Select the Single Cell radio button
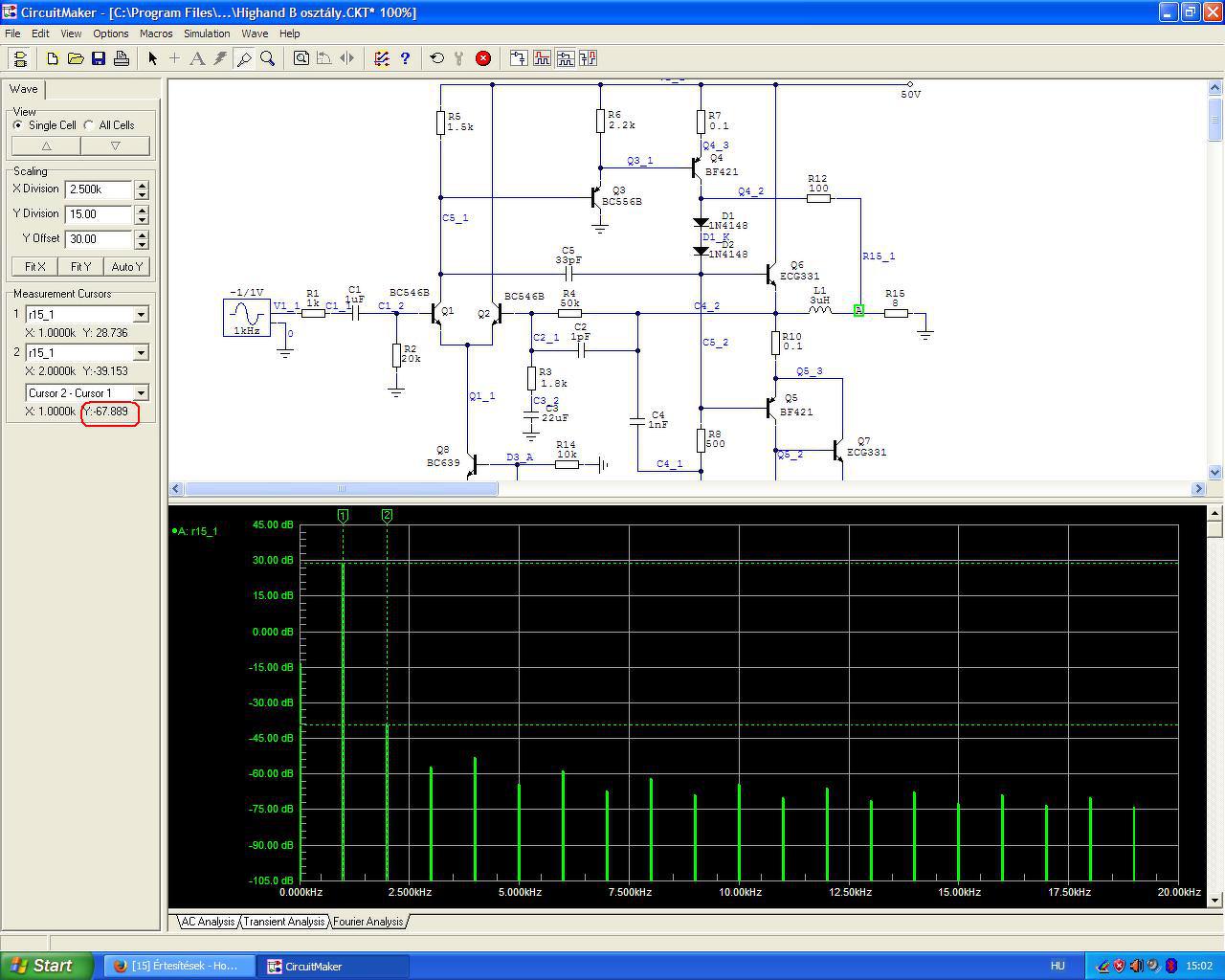 tap(18, 125)
